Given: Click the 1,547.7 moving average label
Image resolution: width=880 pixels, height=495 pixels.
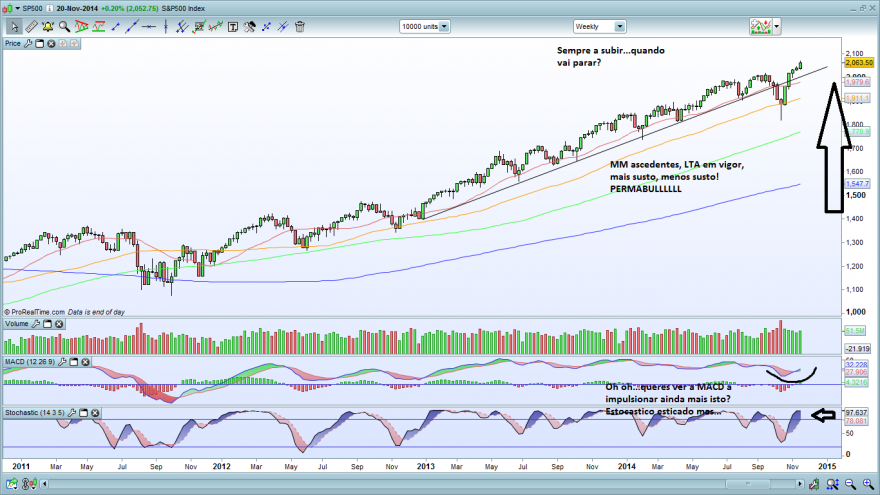Looking at the screenshot, I should (x=857, y=184).
